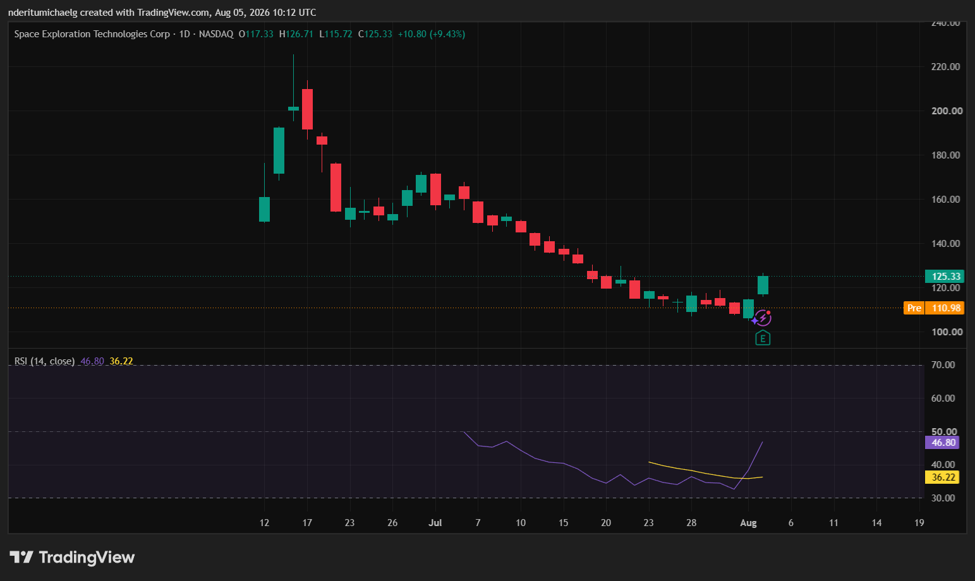This screenshot has height=581, width=975.
Task: Select the Space Exploration Technologies Corp symbol title
Action: pos(92,34)
